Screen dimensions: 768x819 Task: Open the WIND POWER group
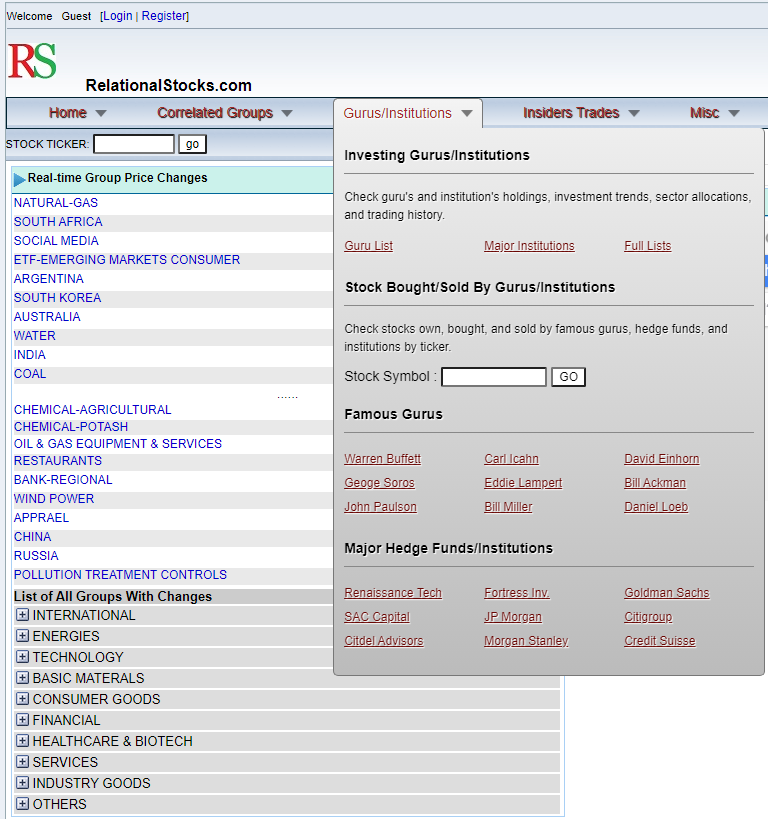[x=54, y=499]
